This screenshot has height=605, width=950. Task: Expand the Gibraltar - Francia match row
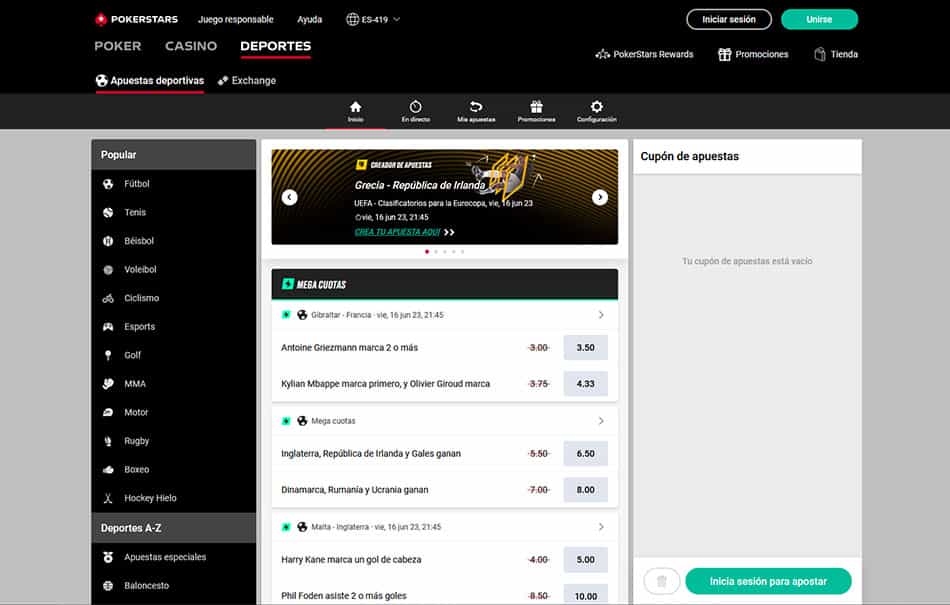(445, 315)
